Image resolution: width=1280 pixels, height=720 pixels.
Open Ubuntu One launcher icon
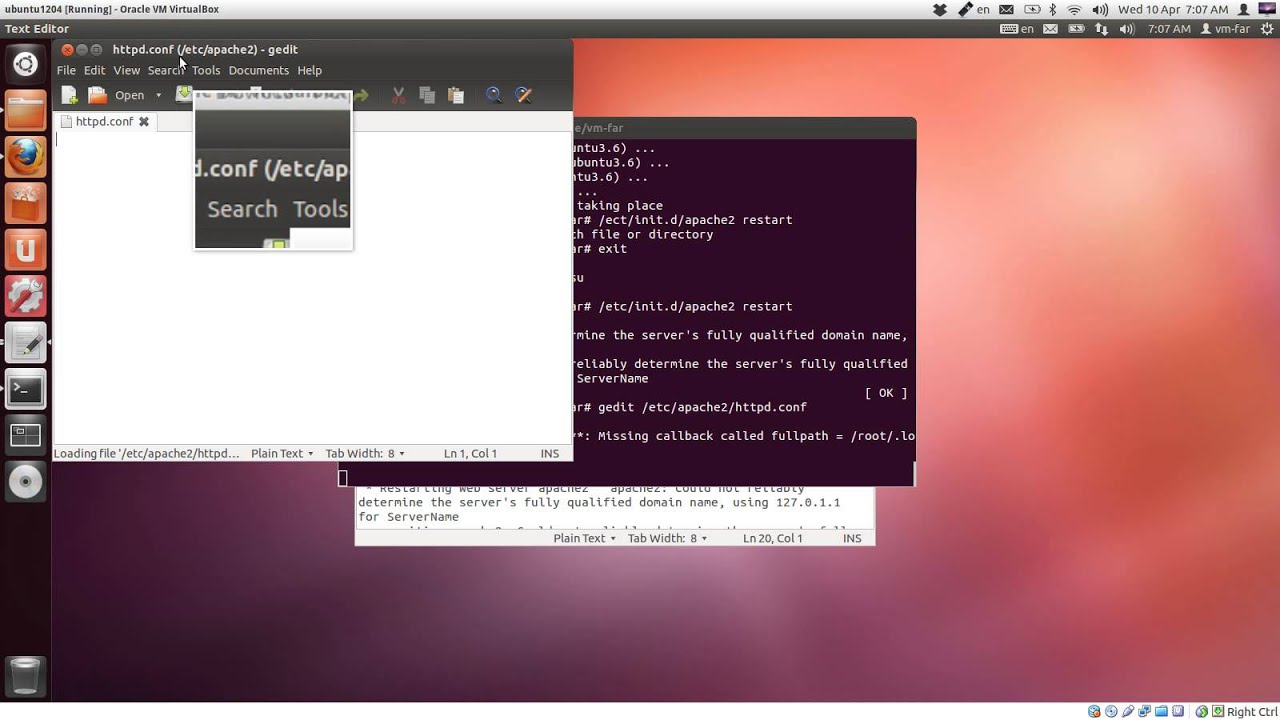click(26, 250)
